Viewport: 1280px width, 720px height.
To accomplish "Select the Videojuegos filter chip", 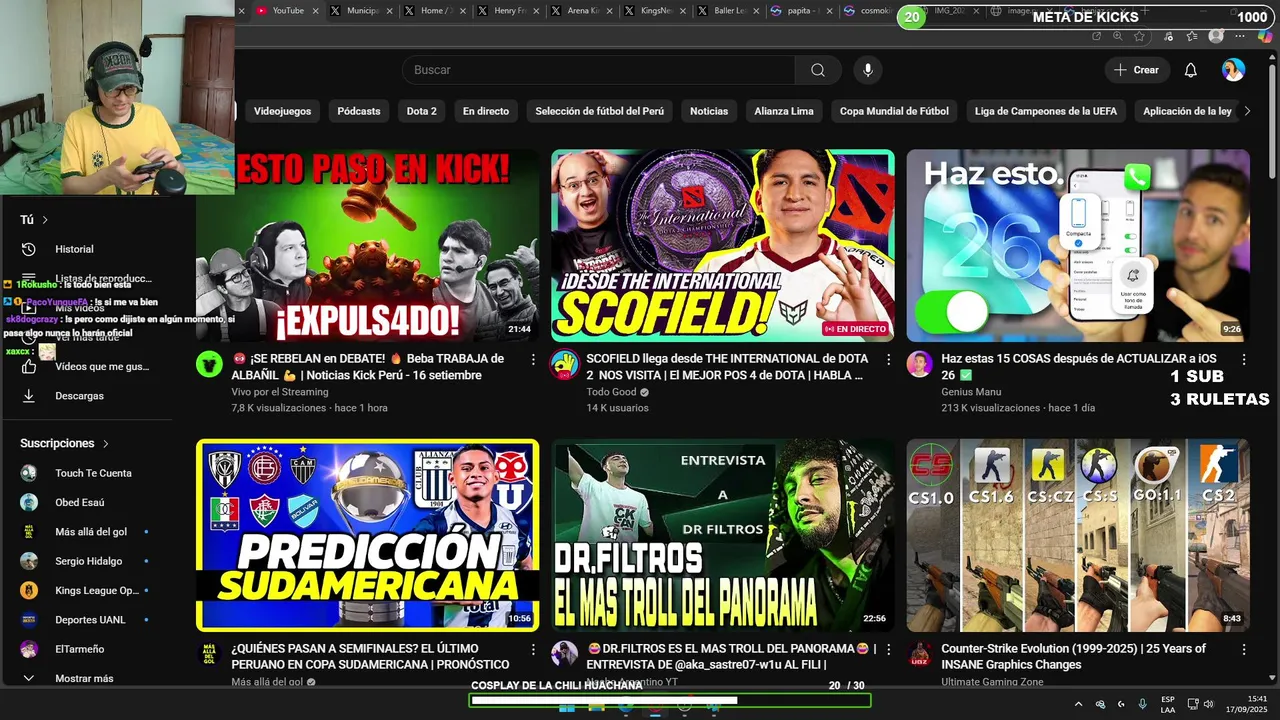I will click(282, 111).
